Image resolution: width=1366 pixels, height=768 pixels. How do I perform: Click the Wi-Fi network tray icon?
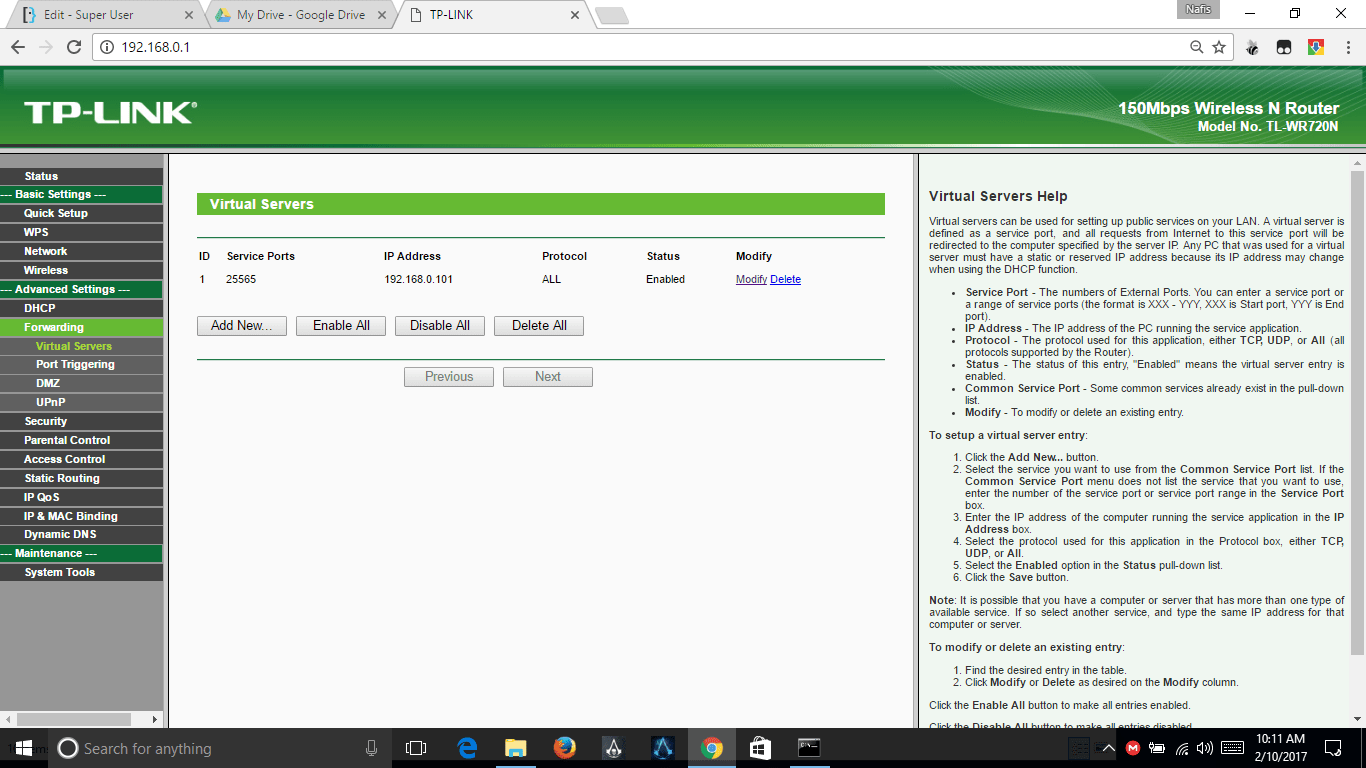point(1182,748)
